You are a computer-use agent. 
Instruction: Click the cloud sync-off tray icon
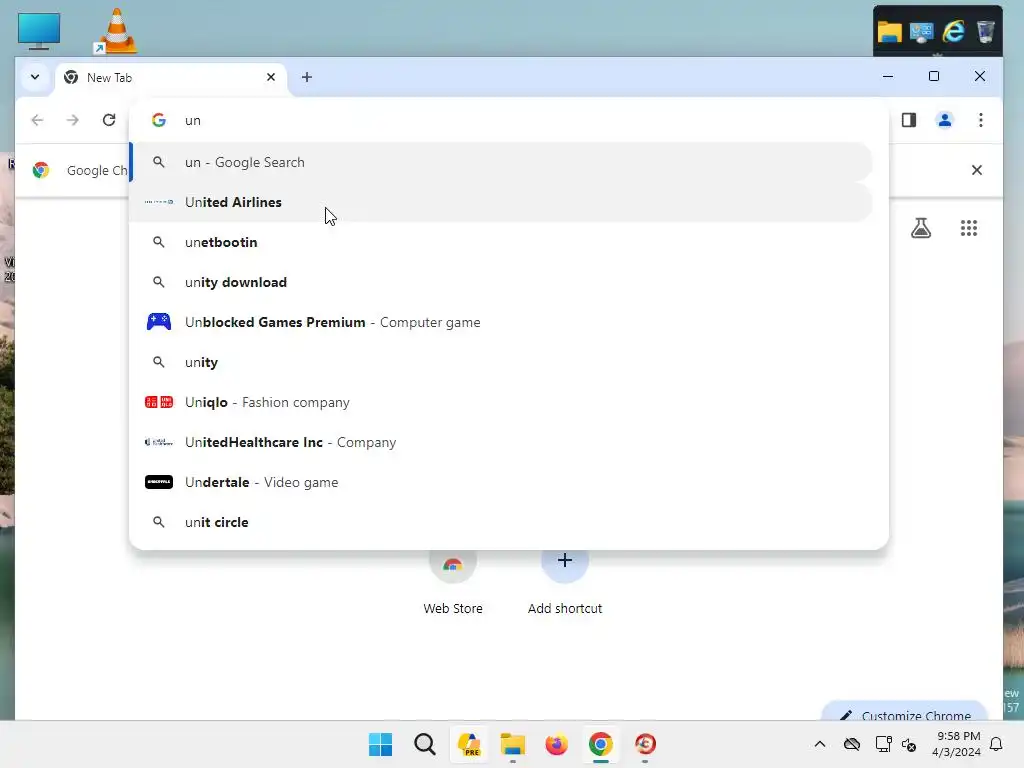(x=852, y=744)
